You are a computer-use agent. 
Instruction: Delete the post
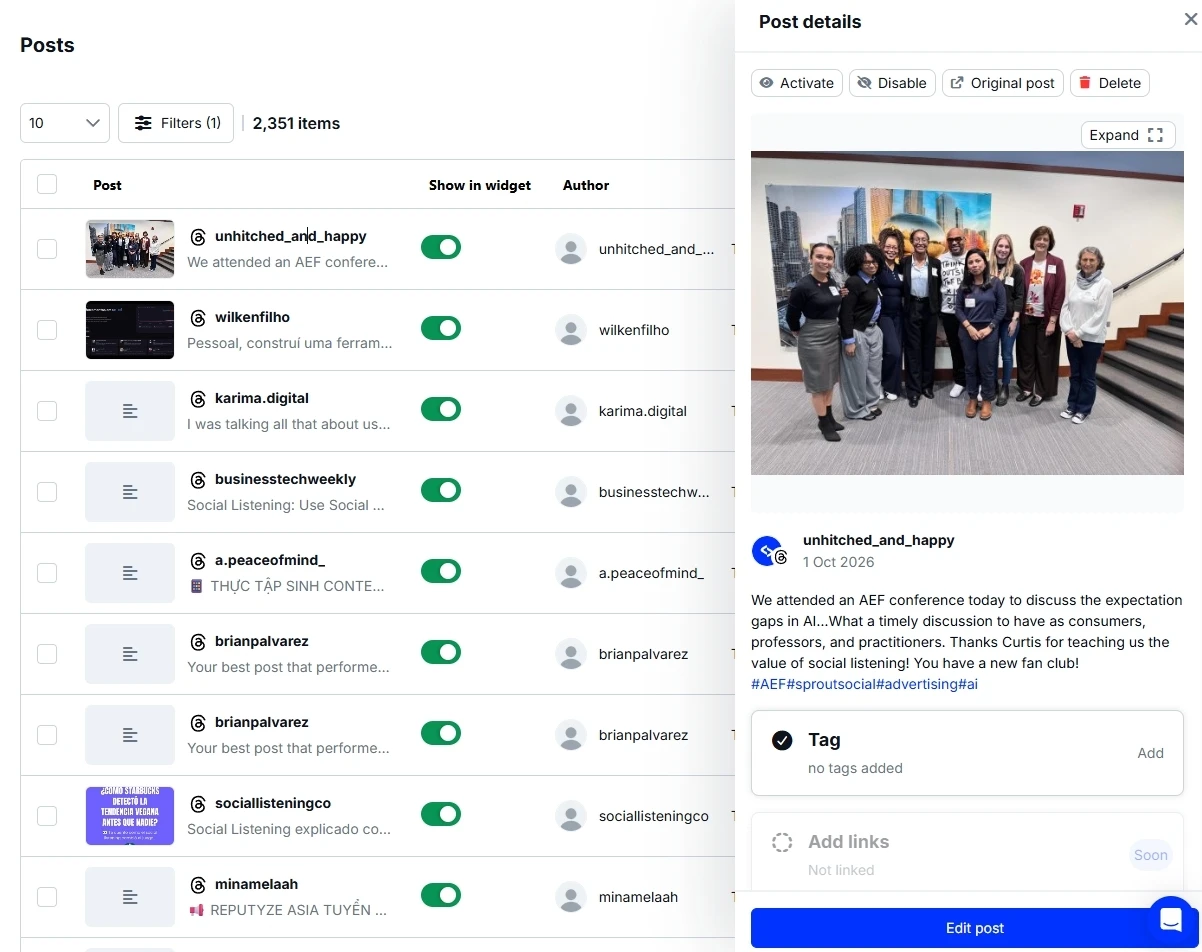[1110, 83]
